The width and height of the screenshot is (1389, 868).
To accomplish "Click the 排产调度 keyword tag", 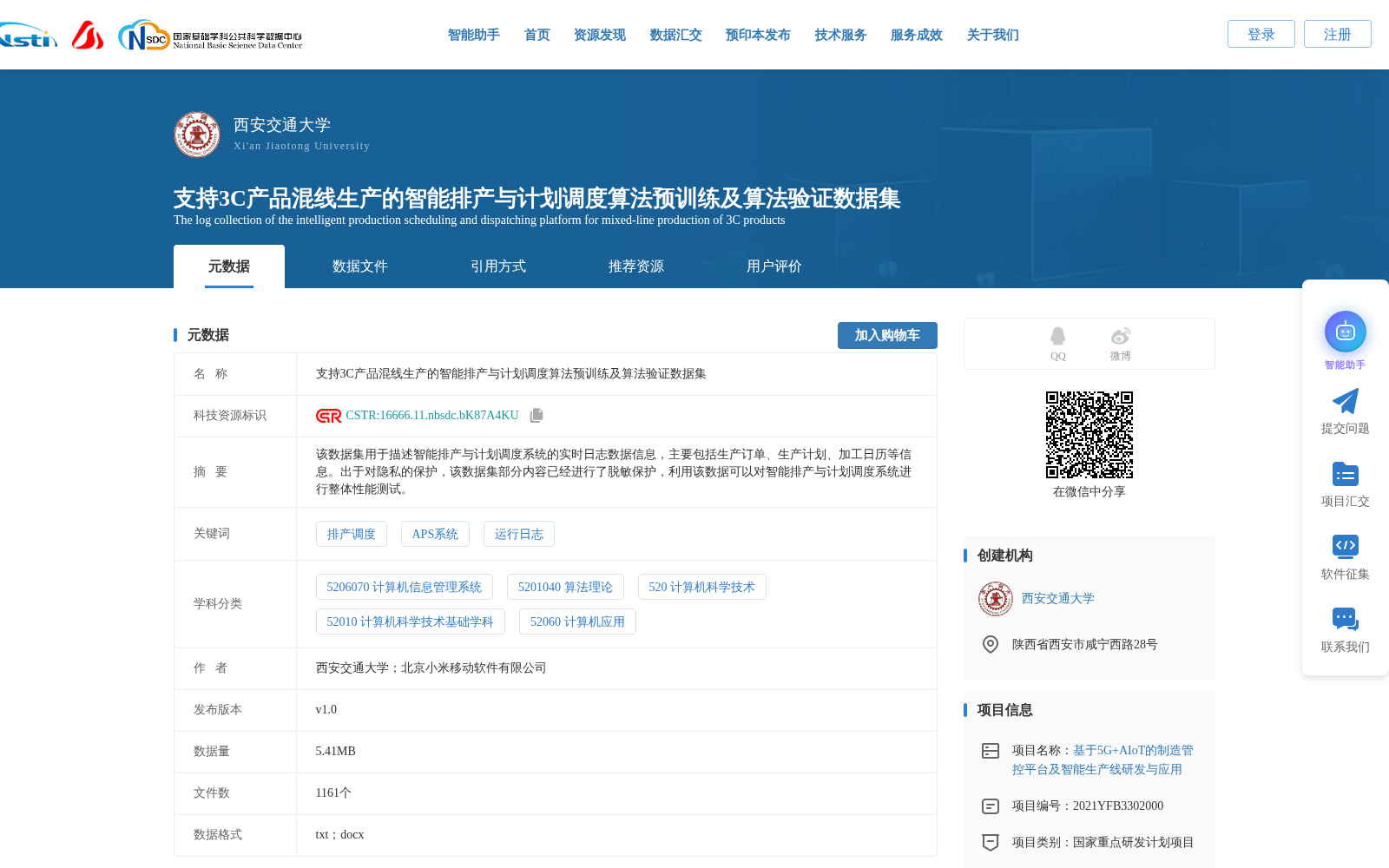I will 352,534.
